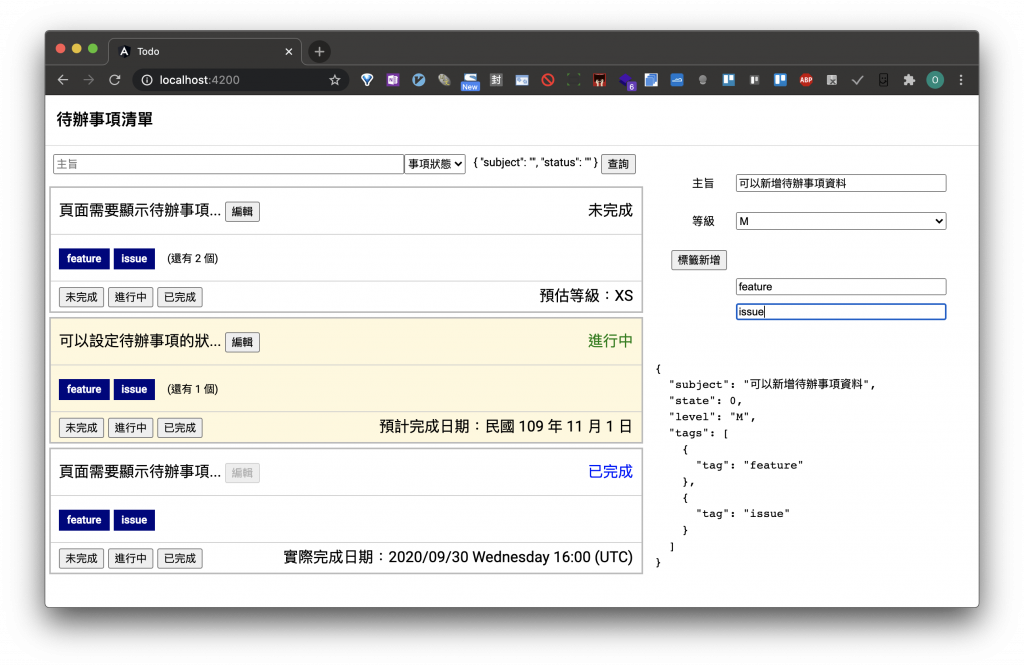The image size is (1024, 667).
Task: Open Chrome's three-dot menu
Action: tap(961, 80)
